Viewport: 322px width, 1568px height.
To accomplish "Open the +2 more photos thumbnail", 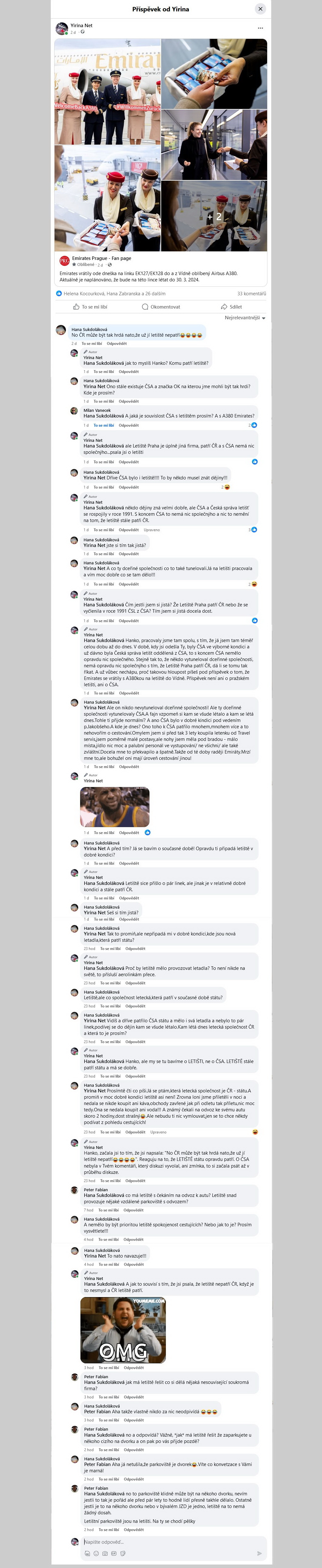I will pos(214,216).
